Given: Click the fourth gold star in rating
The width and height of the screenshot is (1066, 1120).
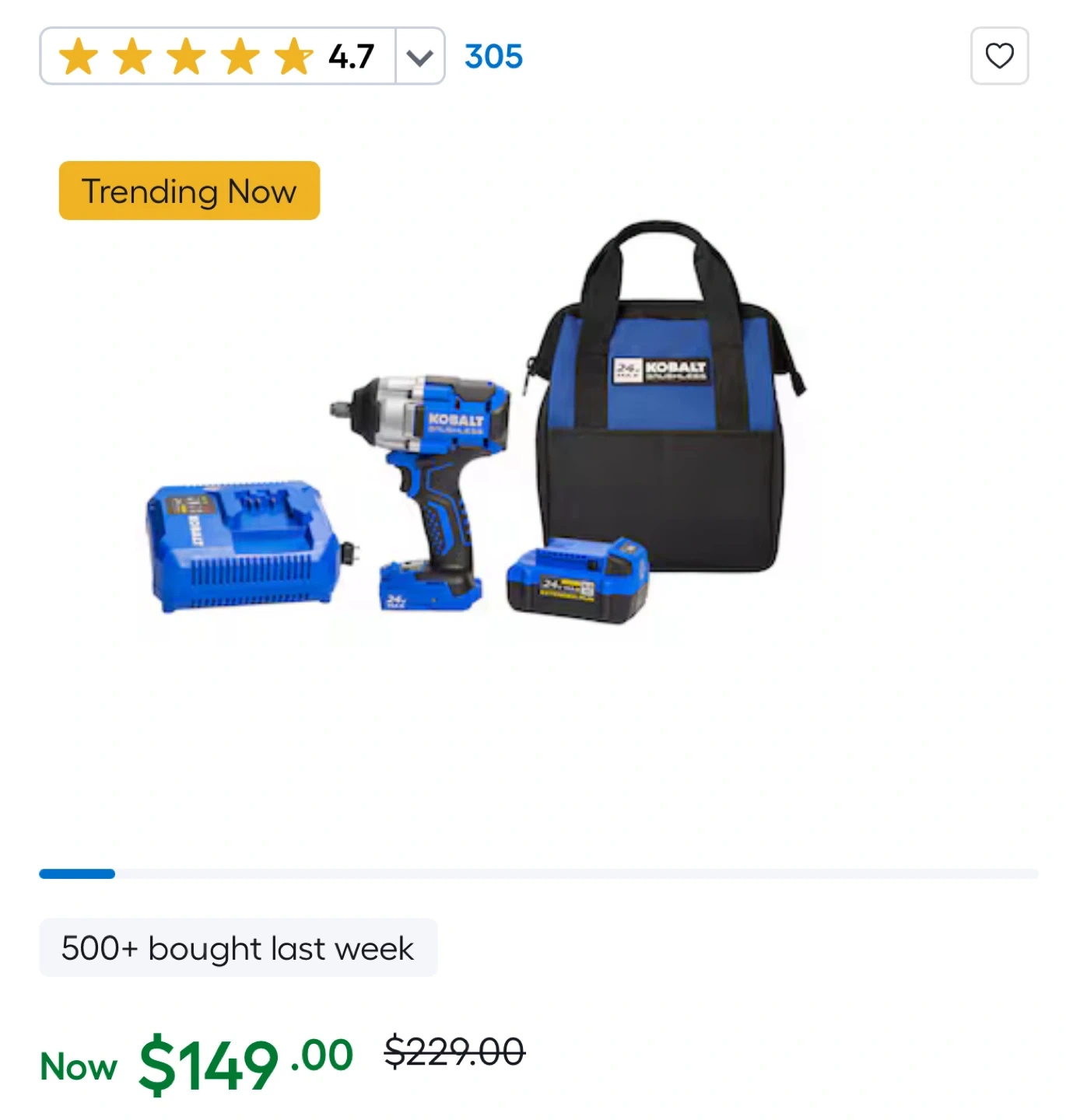Looking at the screenshot, I should (240, 57).
